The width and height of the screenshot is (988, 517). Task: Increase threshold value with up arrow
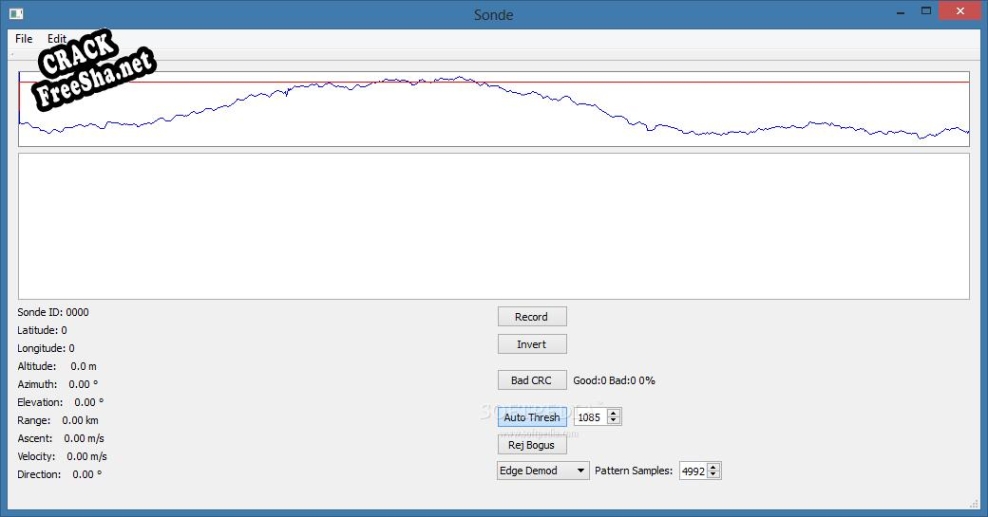click(614, 413)
